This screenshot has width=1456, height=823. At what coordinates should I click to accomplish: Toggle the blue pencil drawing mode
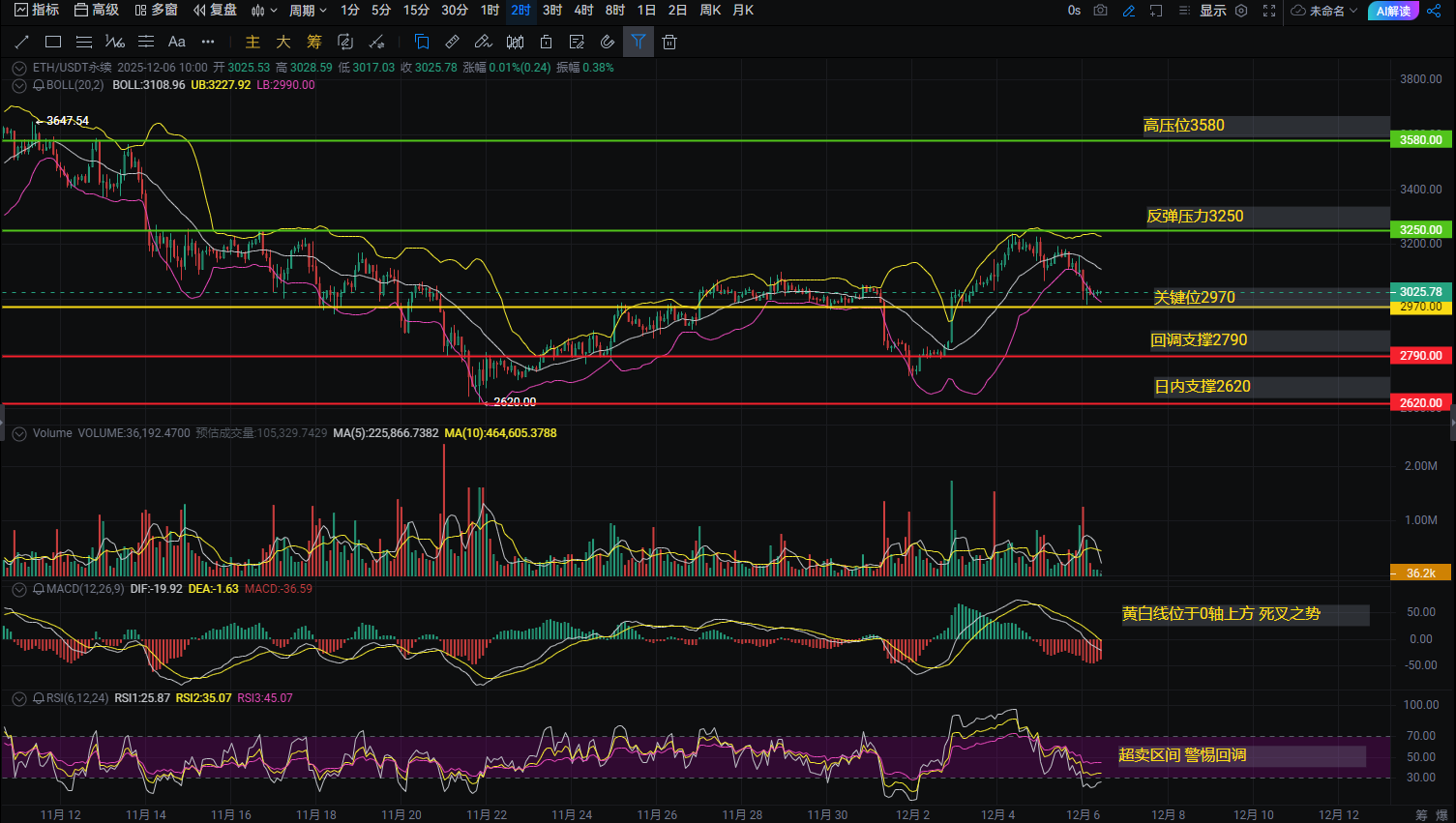1128,11
